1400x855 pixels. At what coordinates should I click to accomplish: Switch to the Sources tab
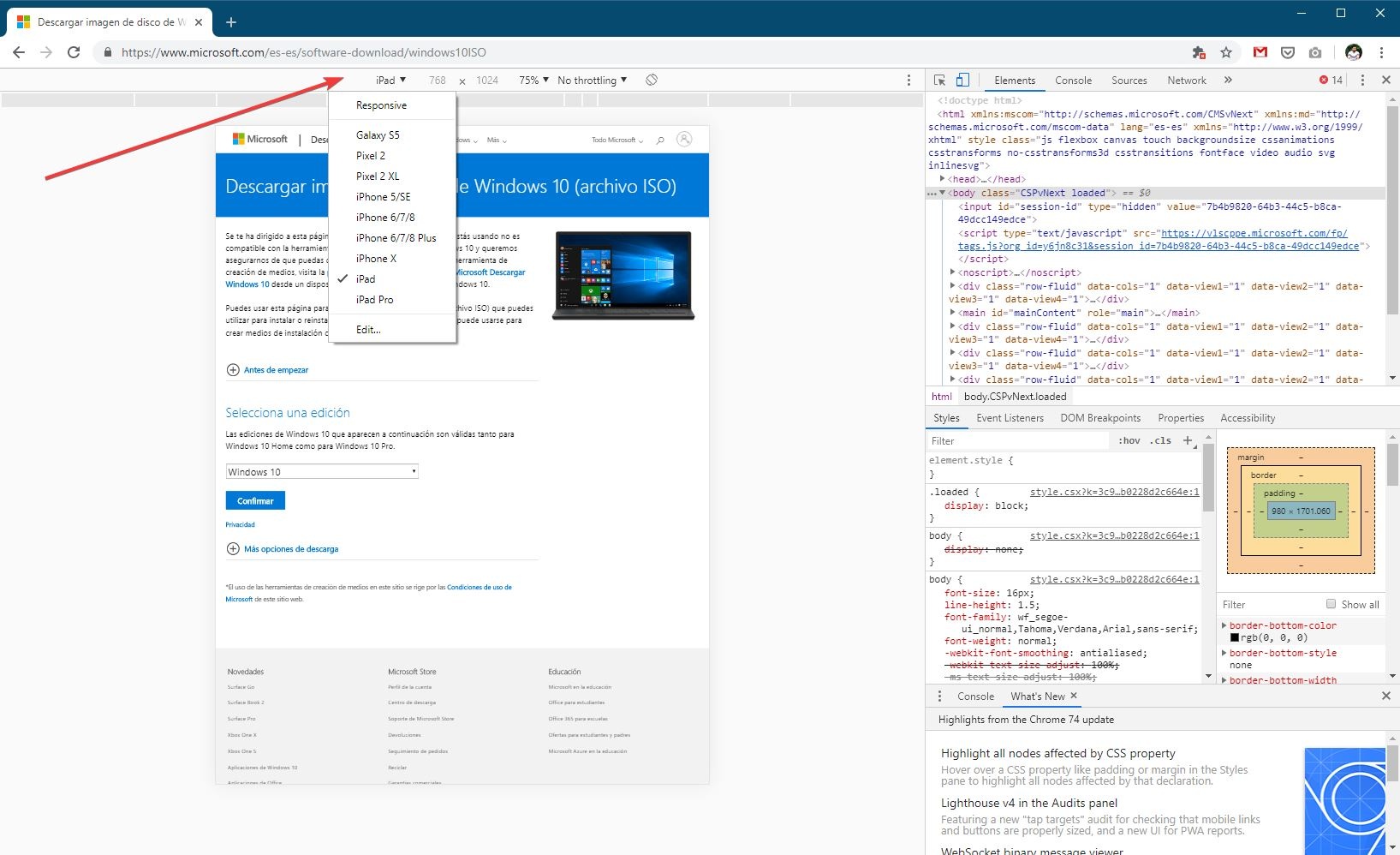point(1129,80)
